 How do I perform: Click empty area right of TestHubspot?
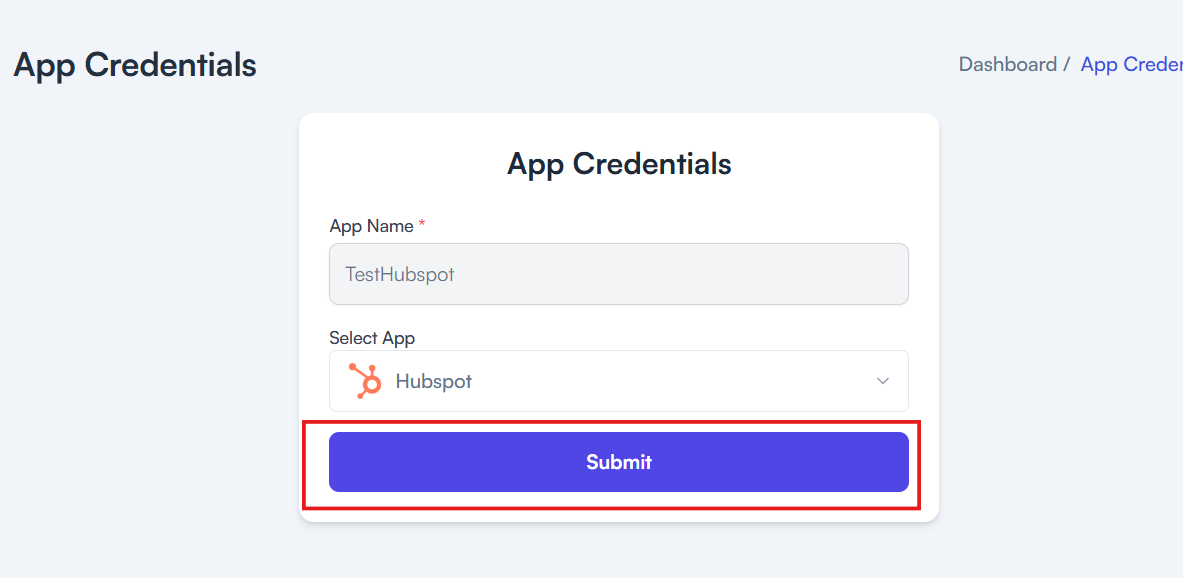point(679,274)
